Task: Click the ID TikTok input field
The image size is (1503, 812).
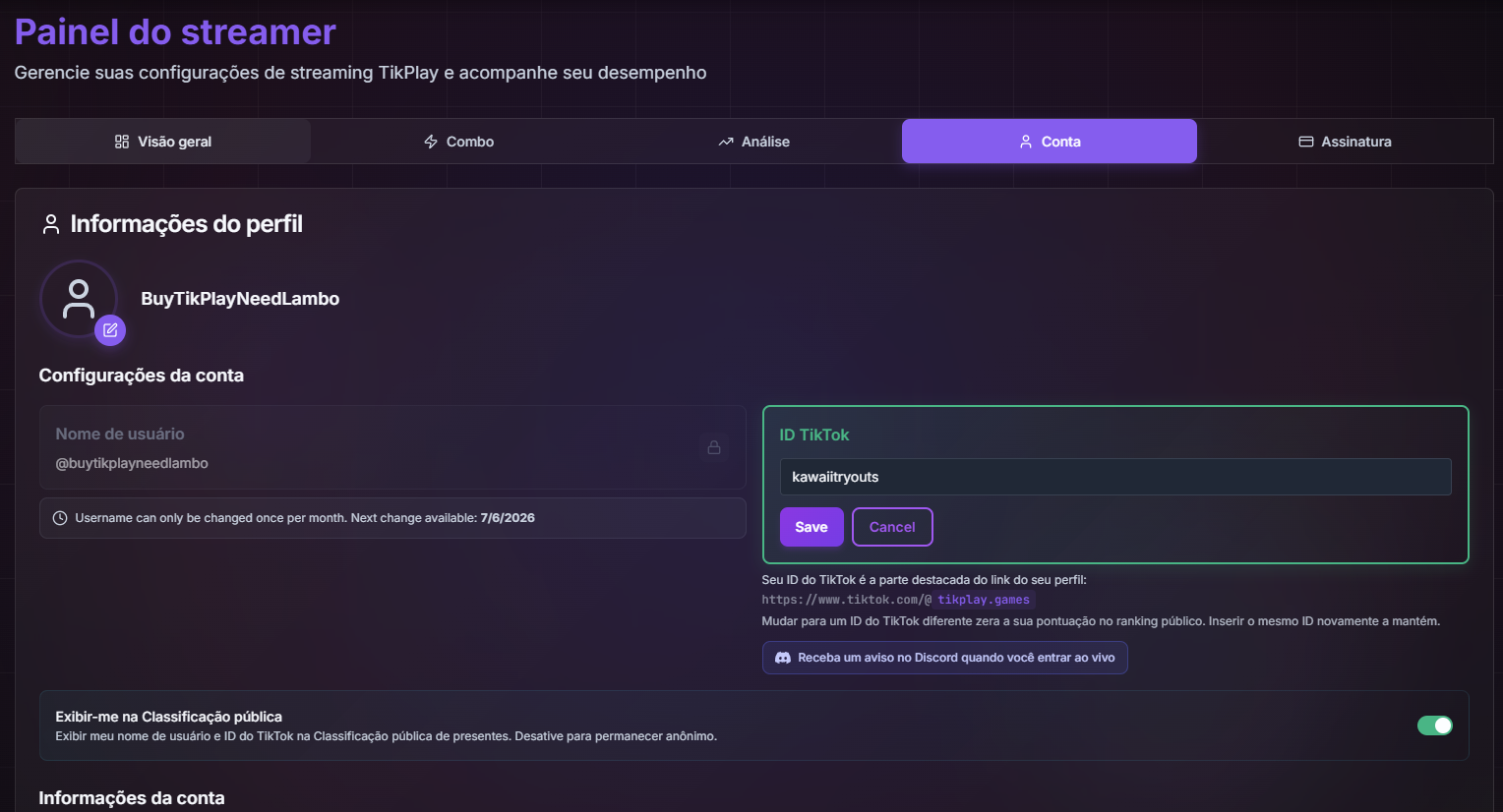Action: tap(1115, 477)
